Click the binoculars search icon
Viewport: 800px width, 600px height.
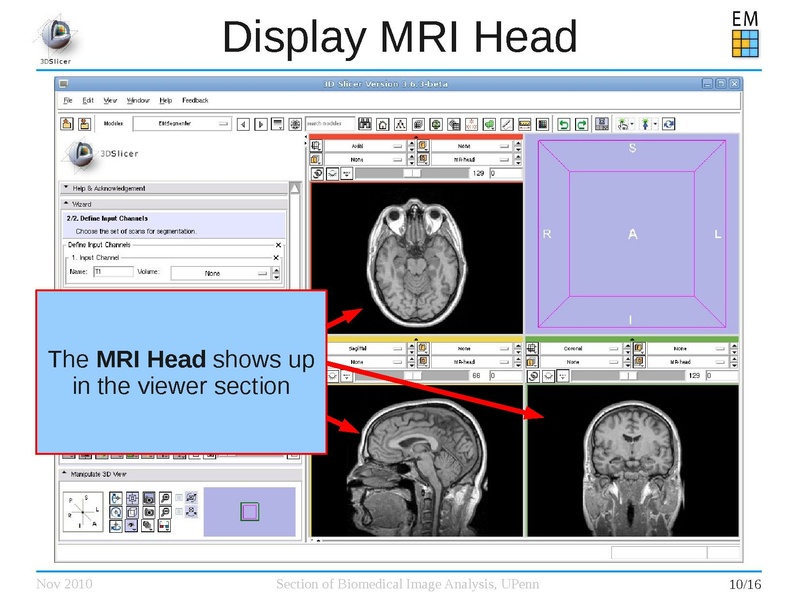(x=365, y=125)
